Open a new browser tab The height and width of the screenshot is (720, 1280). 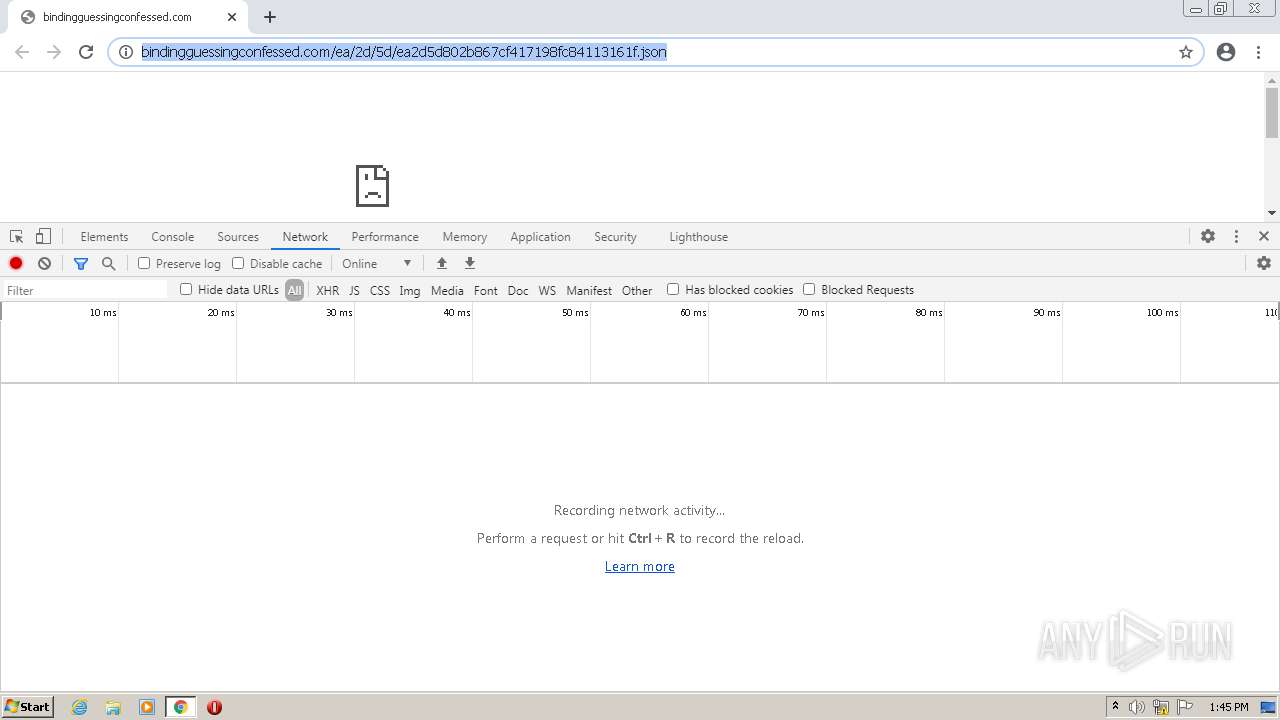click(270, 17)
